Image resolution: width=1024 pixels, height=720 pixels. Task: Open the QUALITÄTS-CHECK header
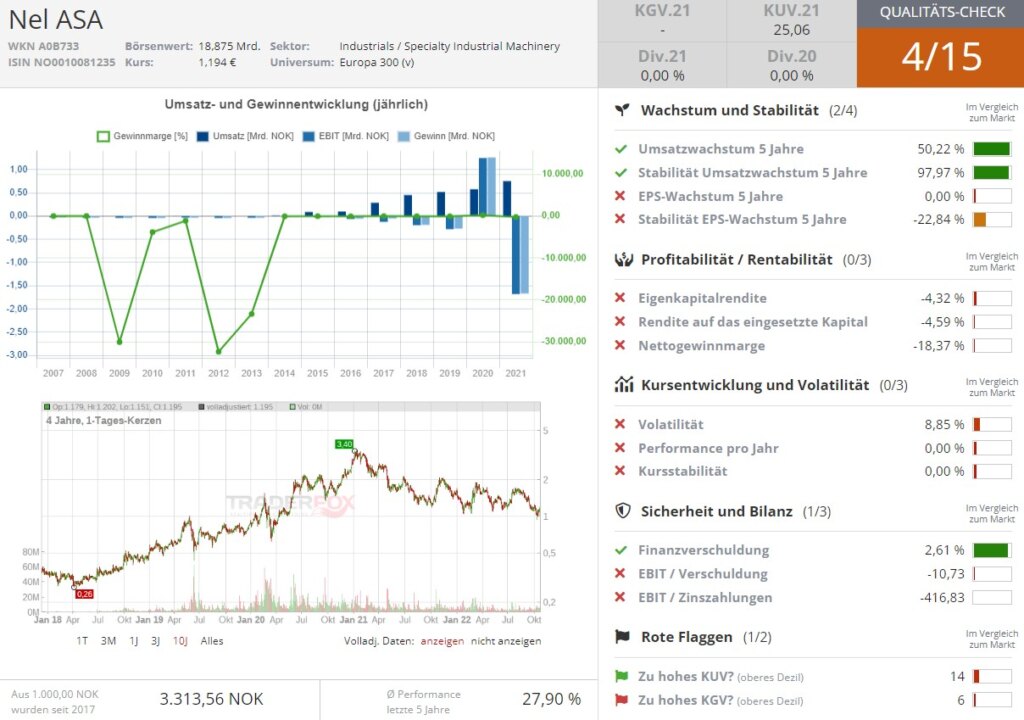[x=940, y=13]
